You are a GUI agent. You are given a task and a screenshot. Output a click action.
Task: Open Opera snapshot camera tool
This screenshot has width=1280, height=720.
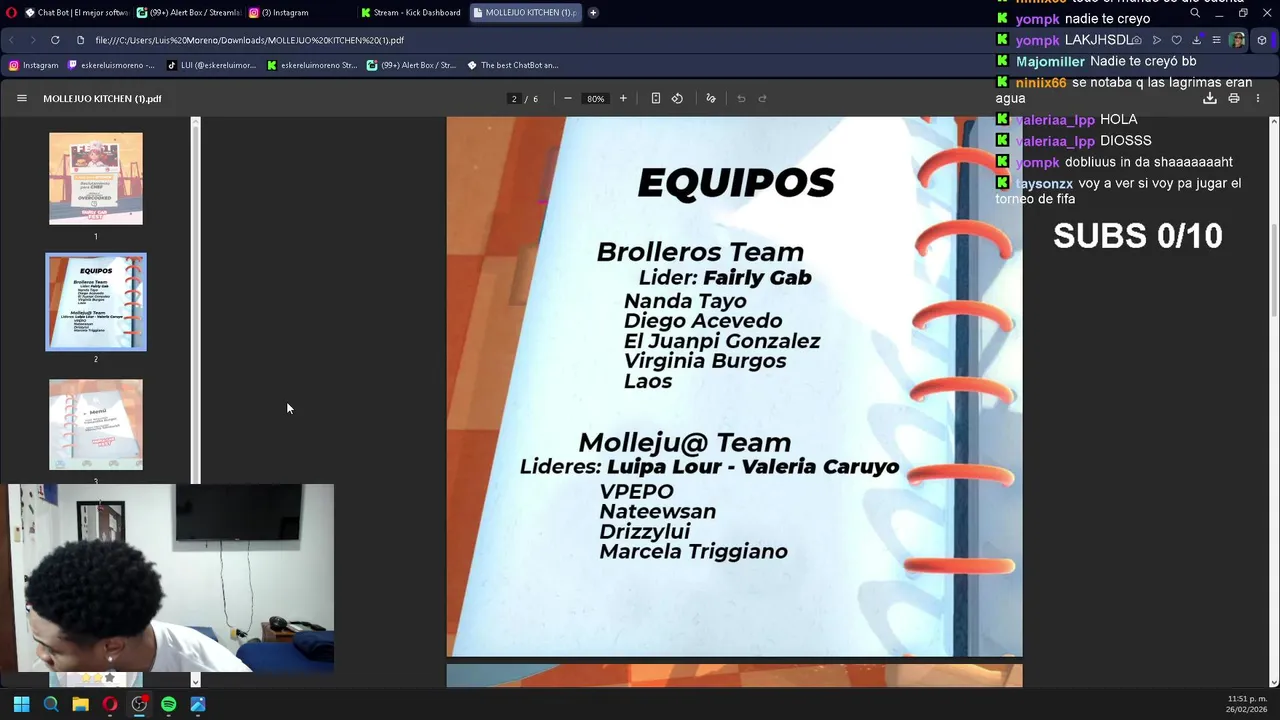coord(1136,40)
